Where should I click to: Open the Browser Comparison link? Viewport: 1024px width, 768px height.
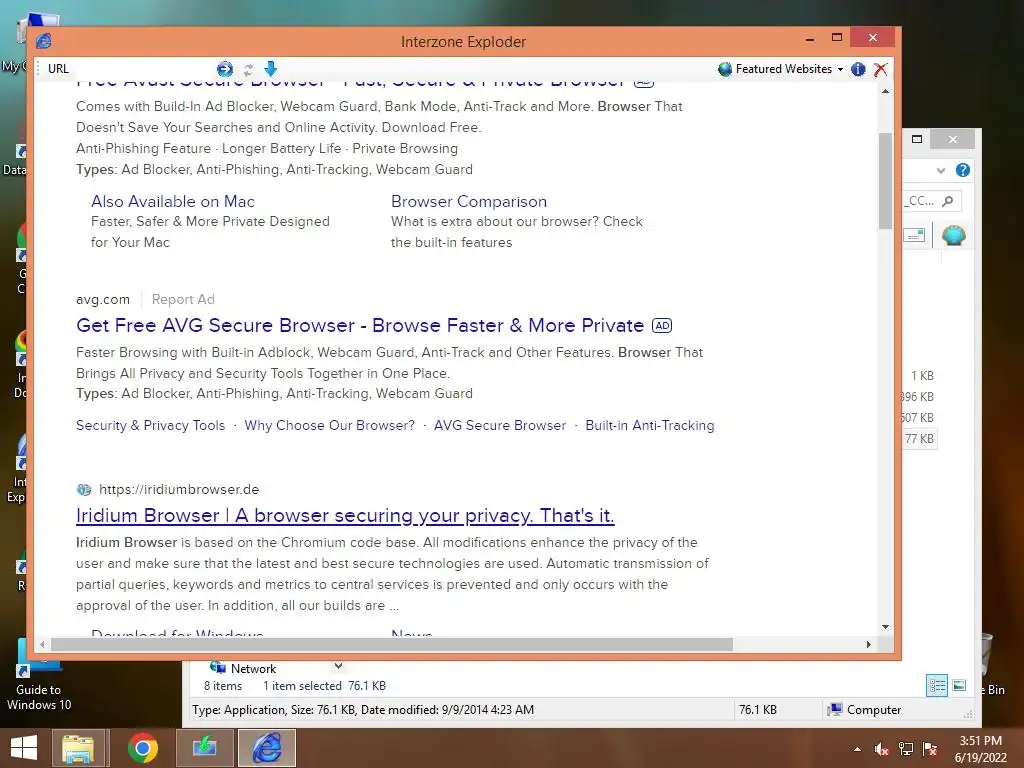click(469, 201)
